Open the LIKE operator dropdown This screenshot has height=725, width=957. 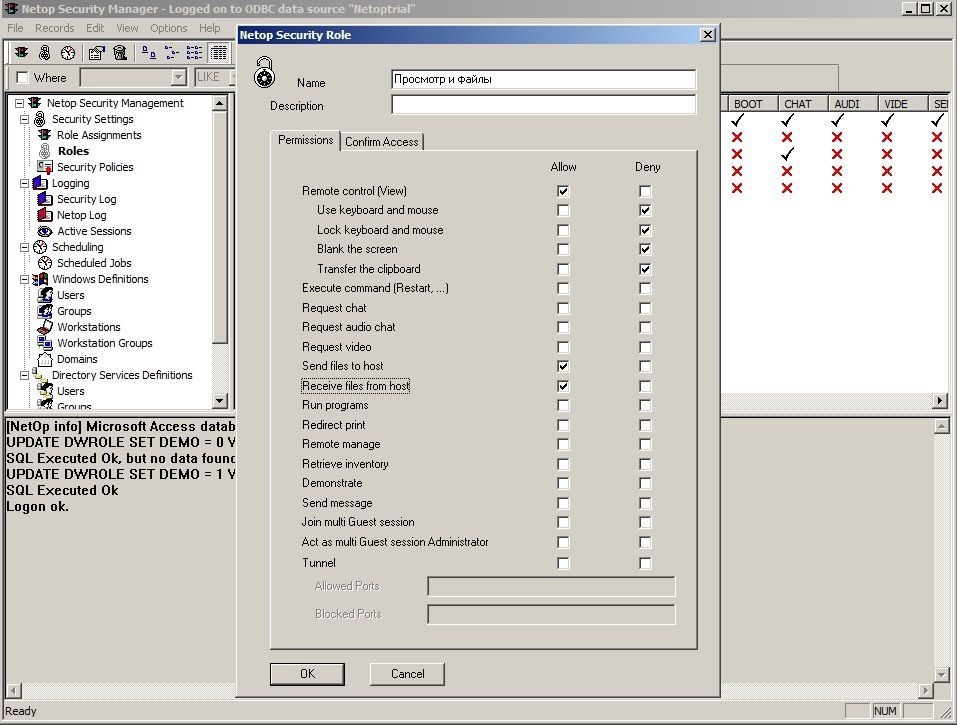tap(233, 78)
